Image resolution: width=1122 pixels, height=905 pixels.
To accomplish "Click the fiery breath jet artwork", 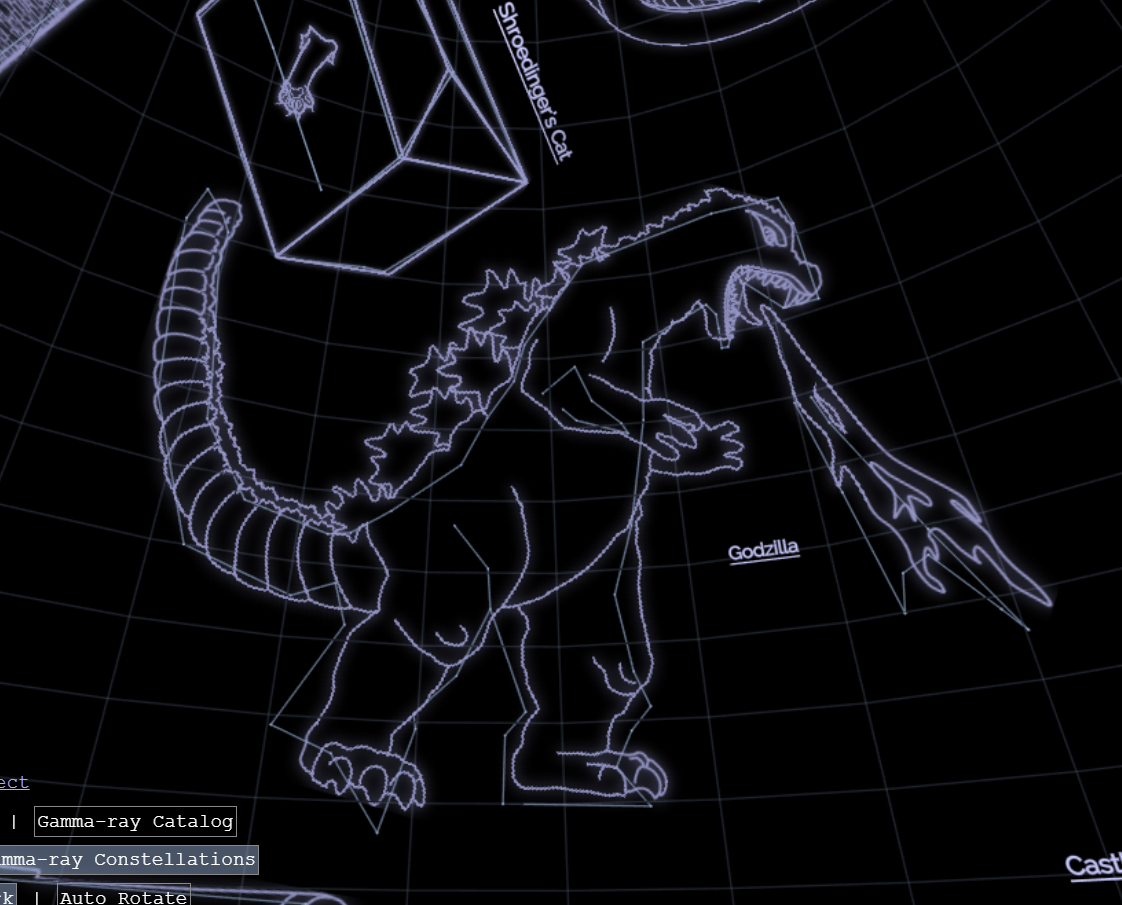I will point(900,480).
